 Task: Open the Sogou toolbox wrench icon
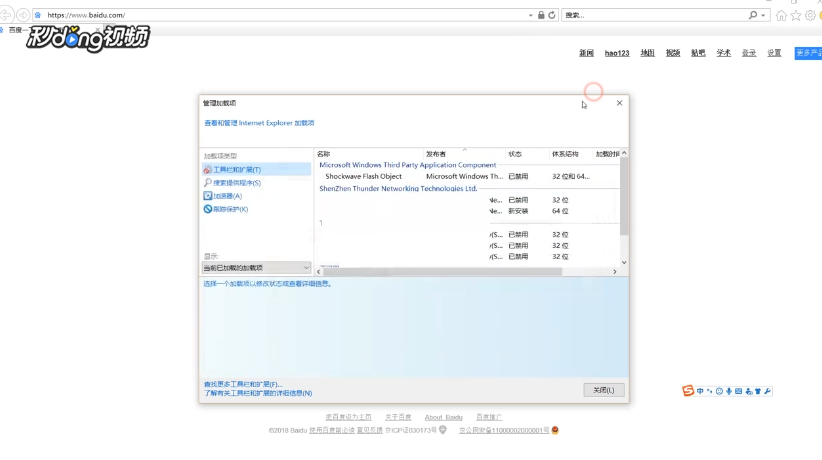click(x=767, y=391)
